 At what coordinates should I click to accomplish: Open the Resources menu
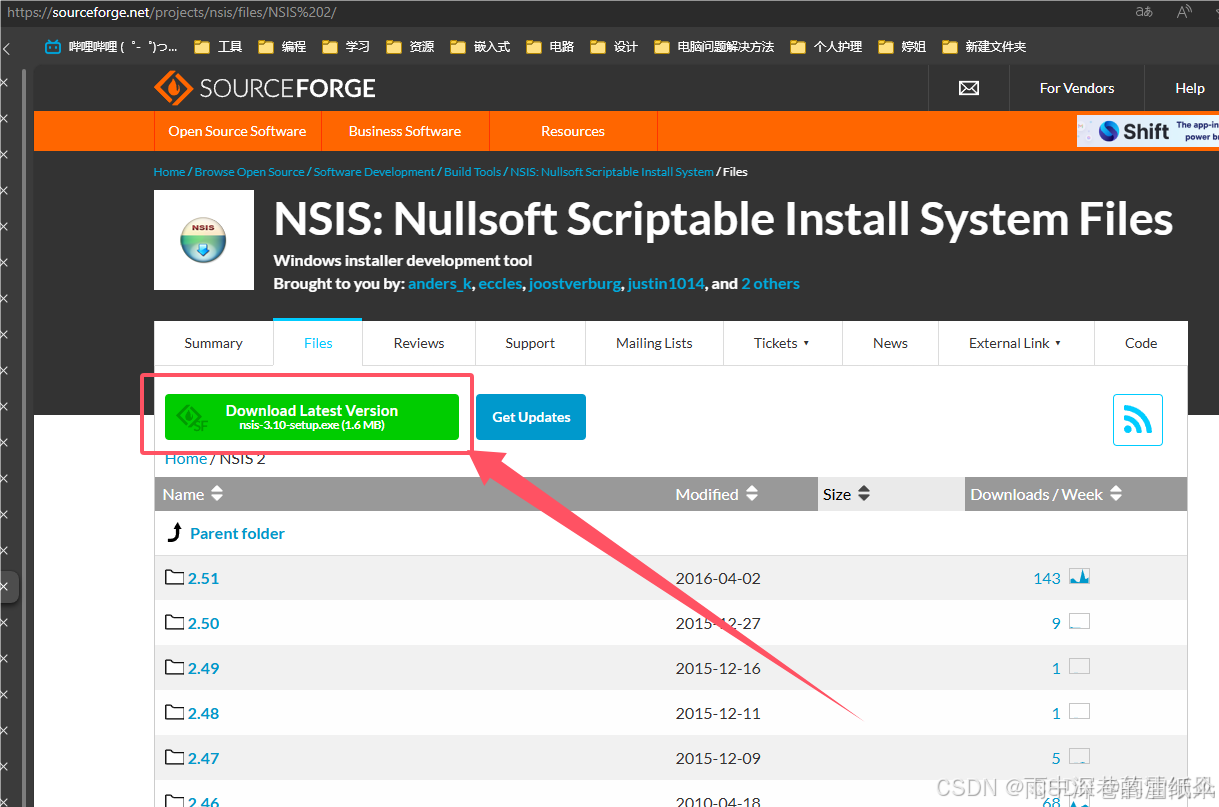(x=573, y=131)
